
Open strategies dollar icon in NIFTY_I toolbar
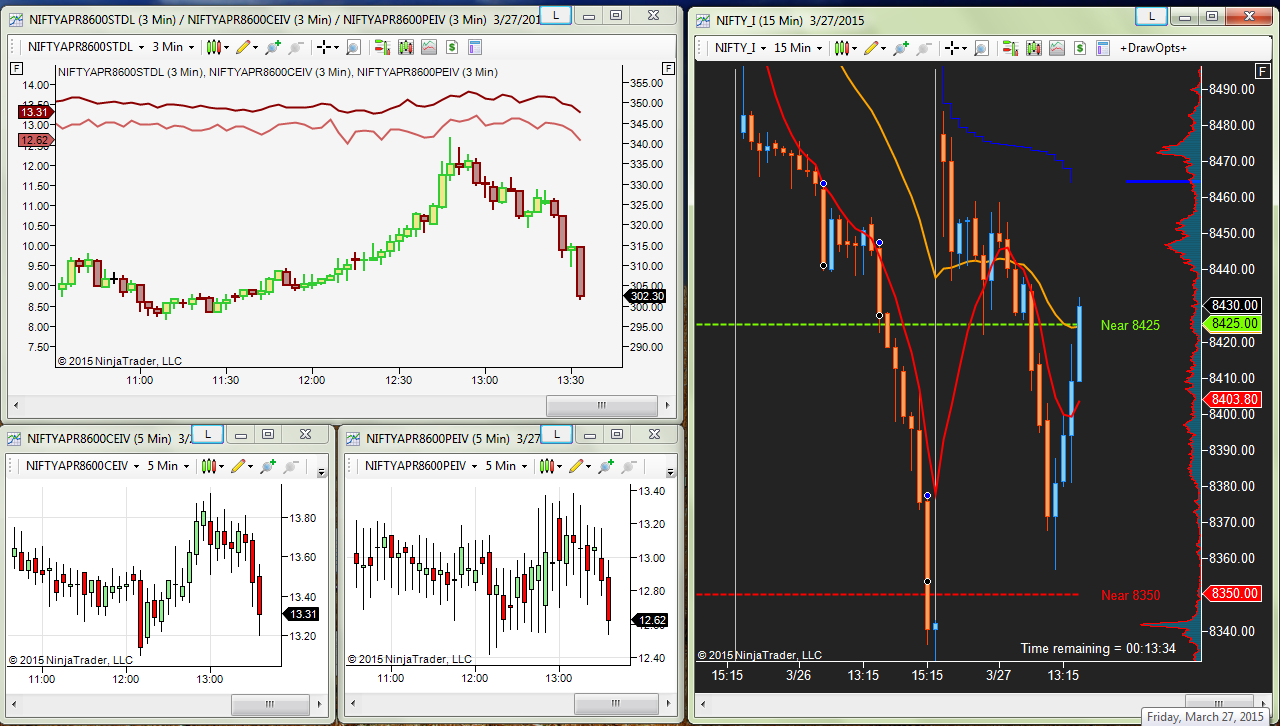click(1080, 48)
